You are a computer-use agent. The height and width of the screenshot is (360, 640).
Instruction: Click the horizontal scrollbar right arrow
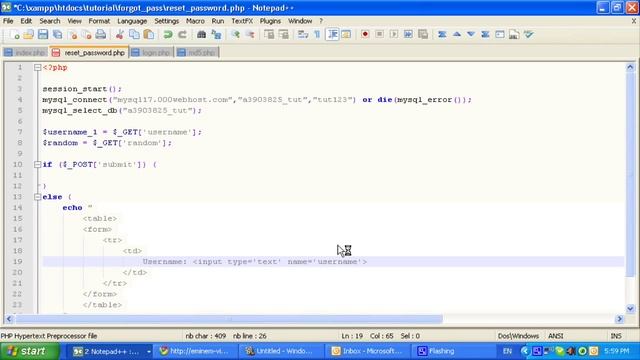[620, 319]
